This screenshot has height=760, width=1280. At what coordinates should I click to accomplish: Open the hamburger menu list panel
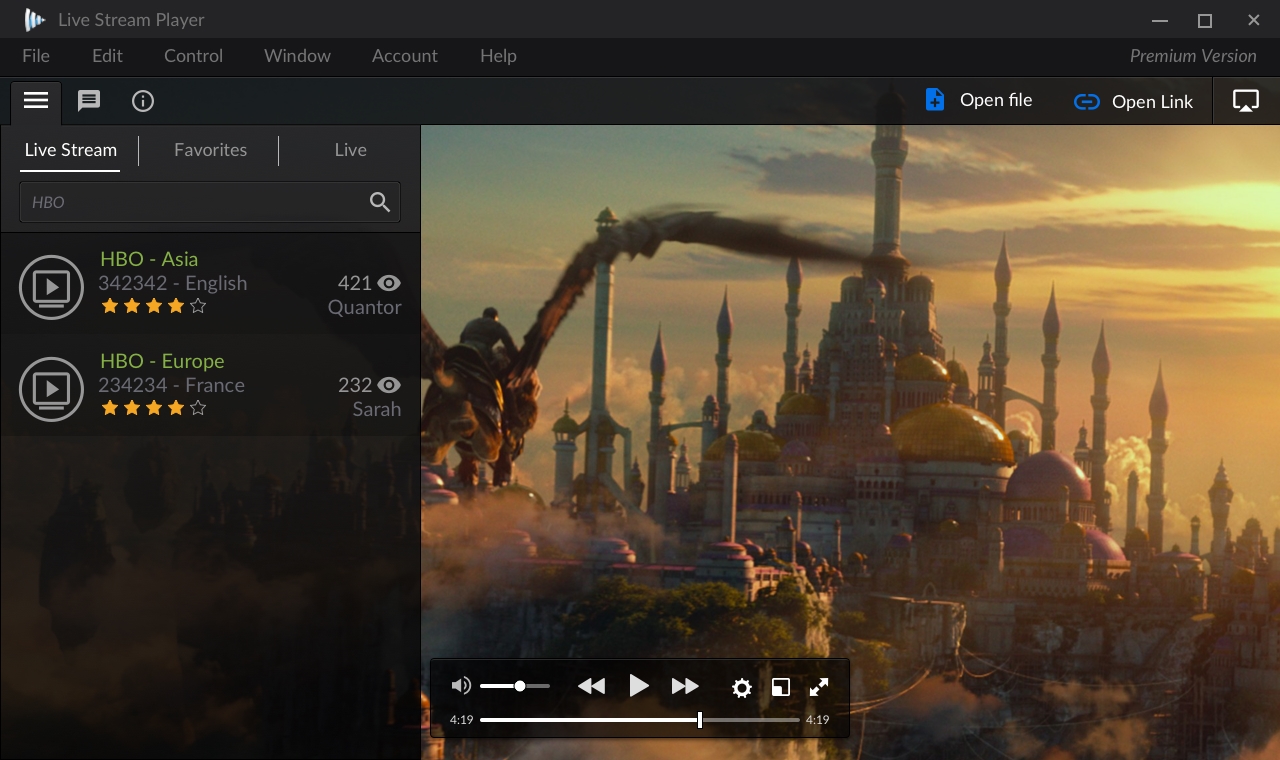point(36,101)
